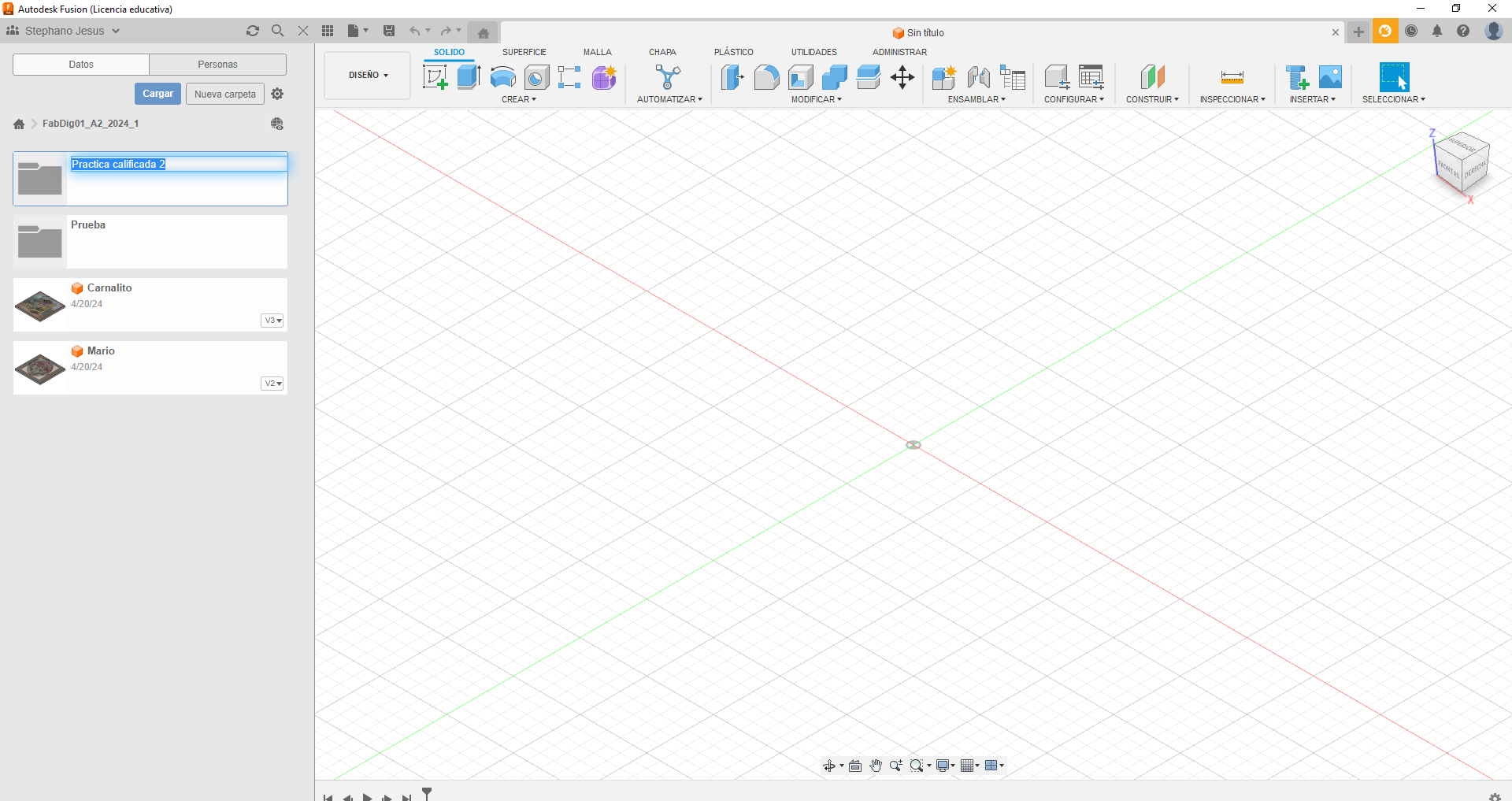
Task: Switch to the Malla tab
Action: click(598, 52)
